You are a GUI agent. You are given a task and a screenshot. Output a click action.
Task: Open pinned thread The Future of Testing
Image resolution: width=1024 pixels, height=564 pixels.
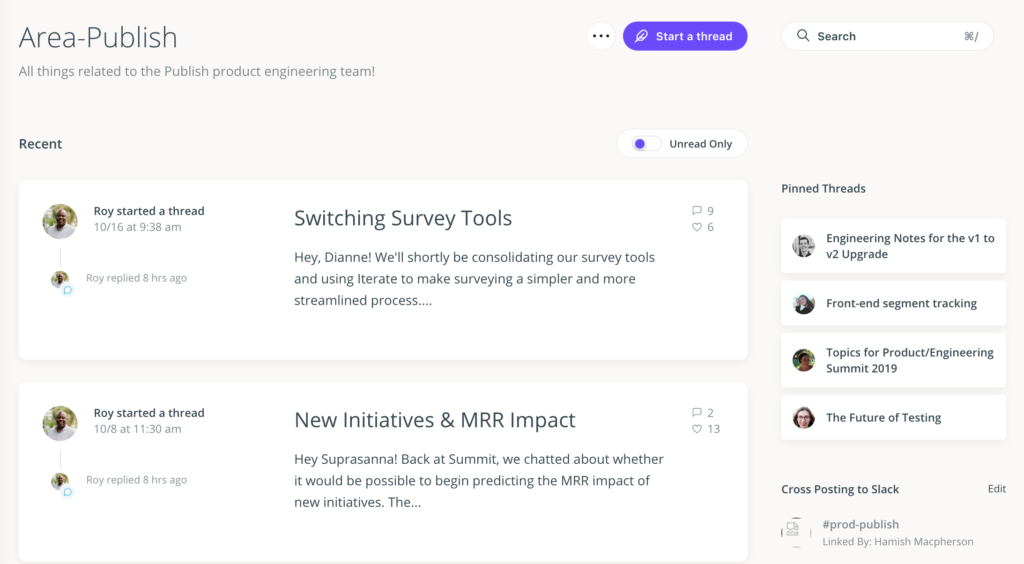pyautogui.click(x=893, y=418)
